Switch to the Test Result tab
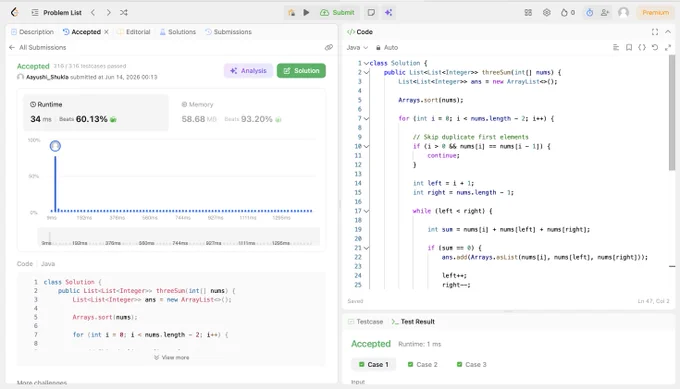Viewport: 680px width, 389px height. pos(413,321)
